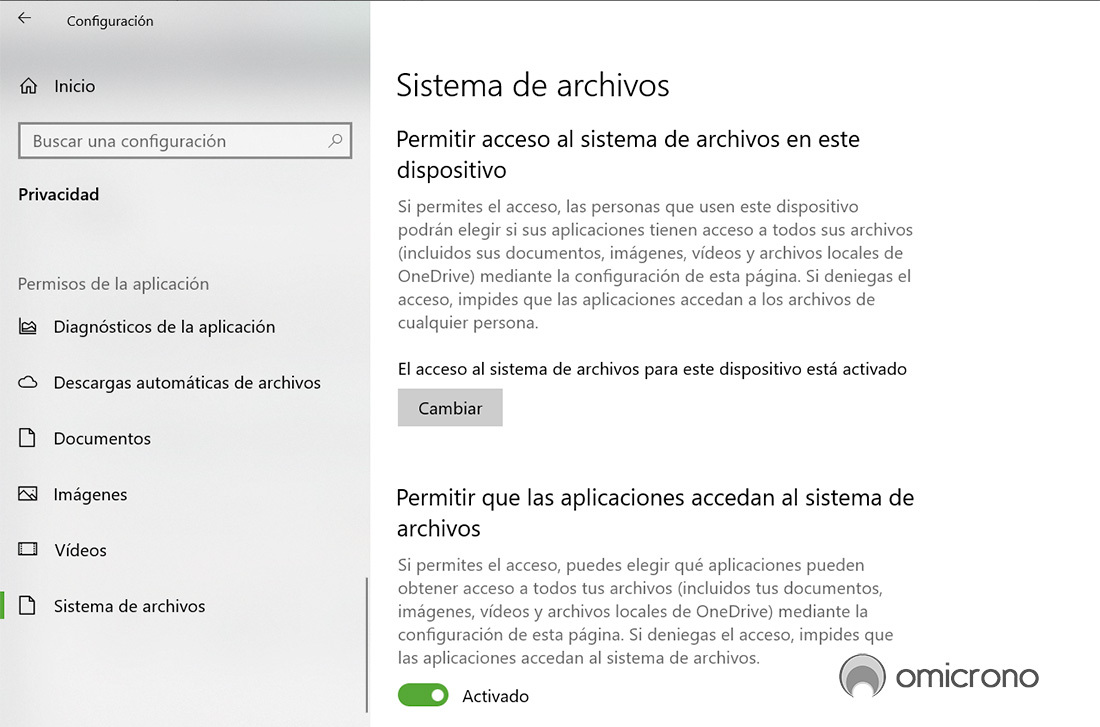Select the Sistema de archivos document icon

click(x=28, y=606)
